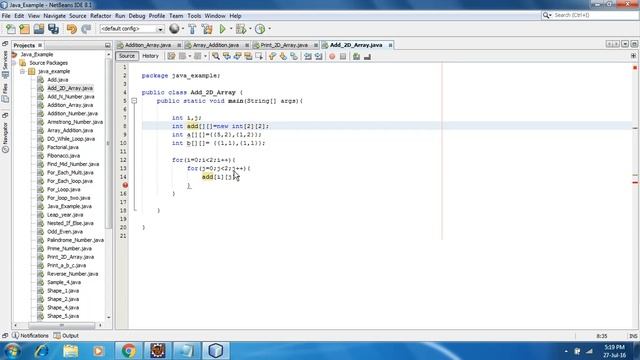Click the Profile Project clock icon
Image resolution: width=640 pixels, height=360 pixels.
tap(260, 29)
